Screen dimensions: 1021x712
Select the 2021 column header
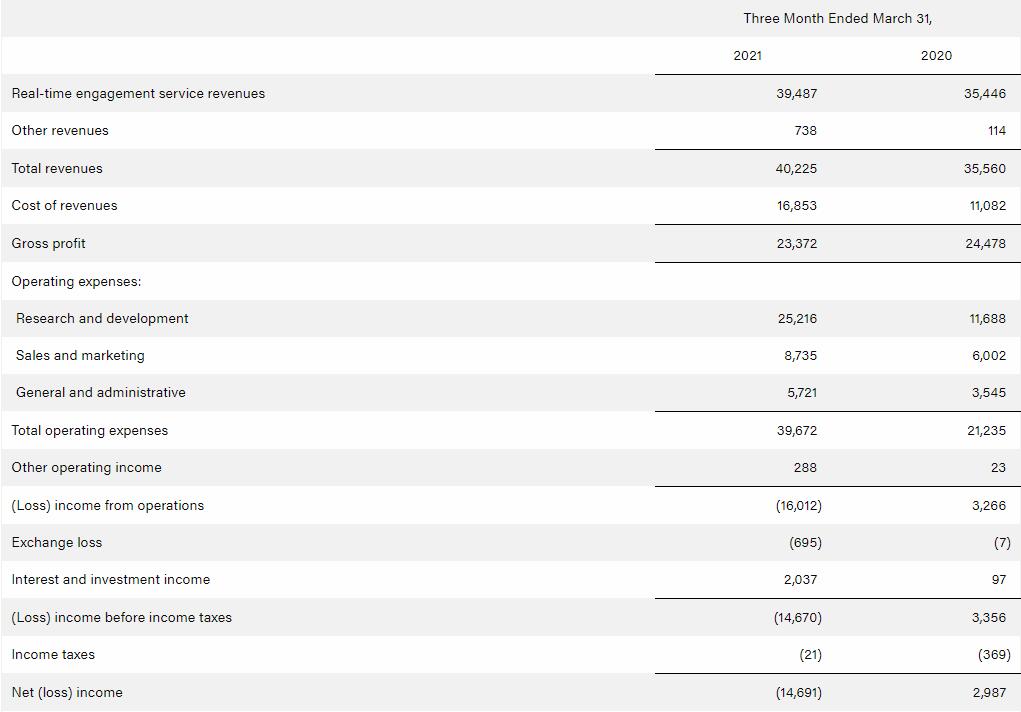[747, 55]
